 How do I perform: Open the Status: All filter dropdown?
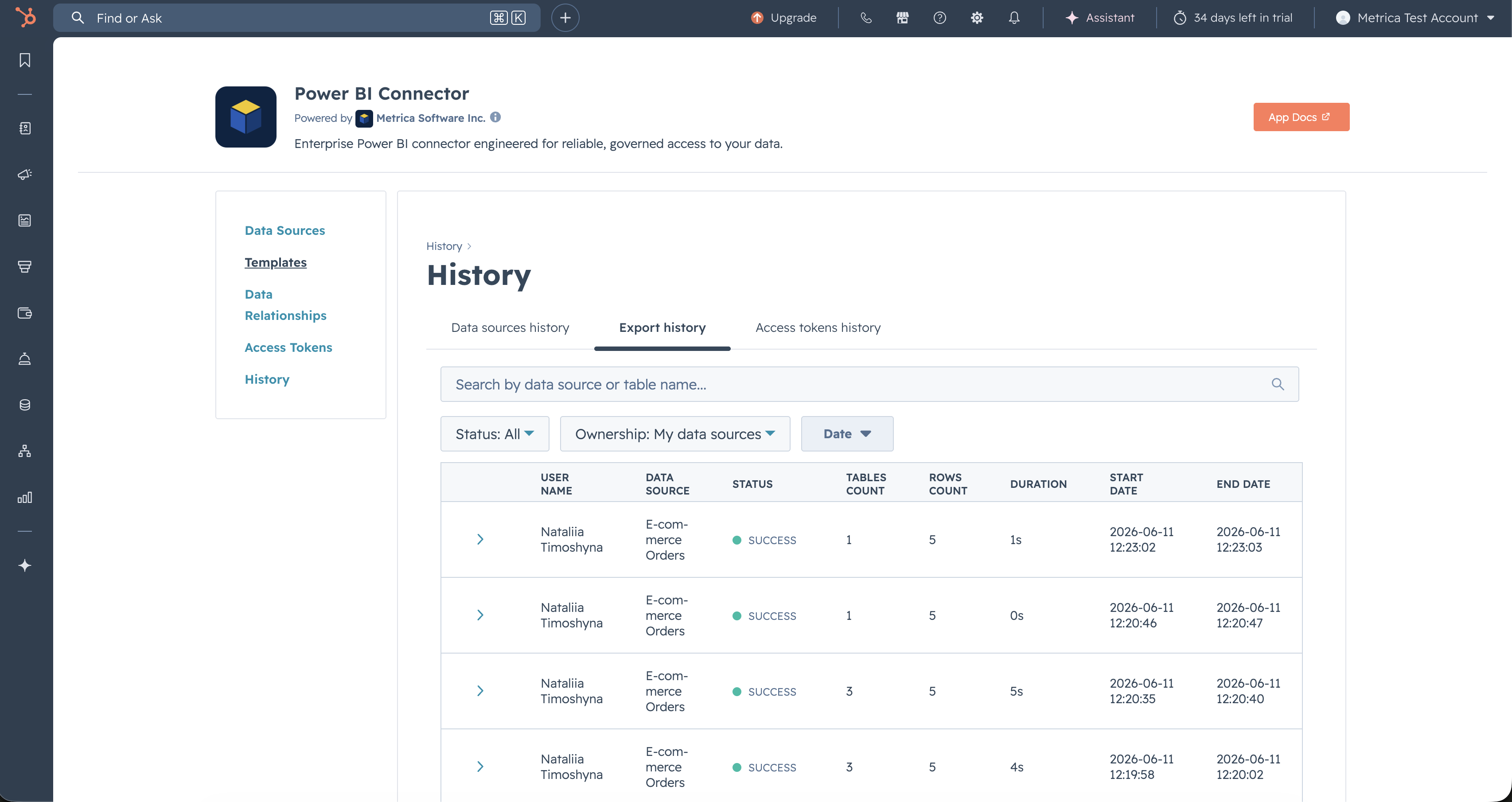pos(495,433)
